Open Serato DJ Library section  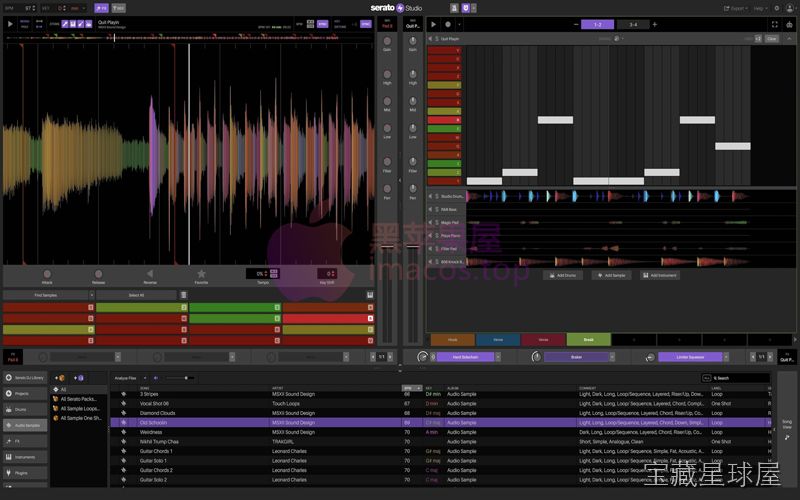(x=25, y=378)
